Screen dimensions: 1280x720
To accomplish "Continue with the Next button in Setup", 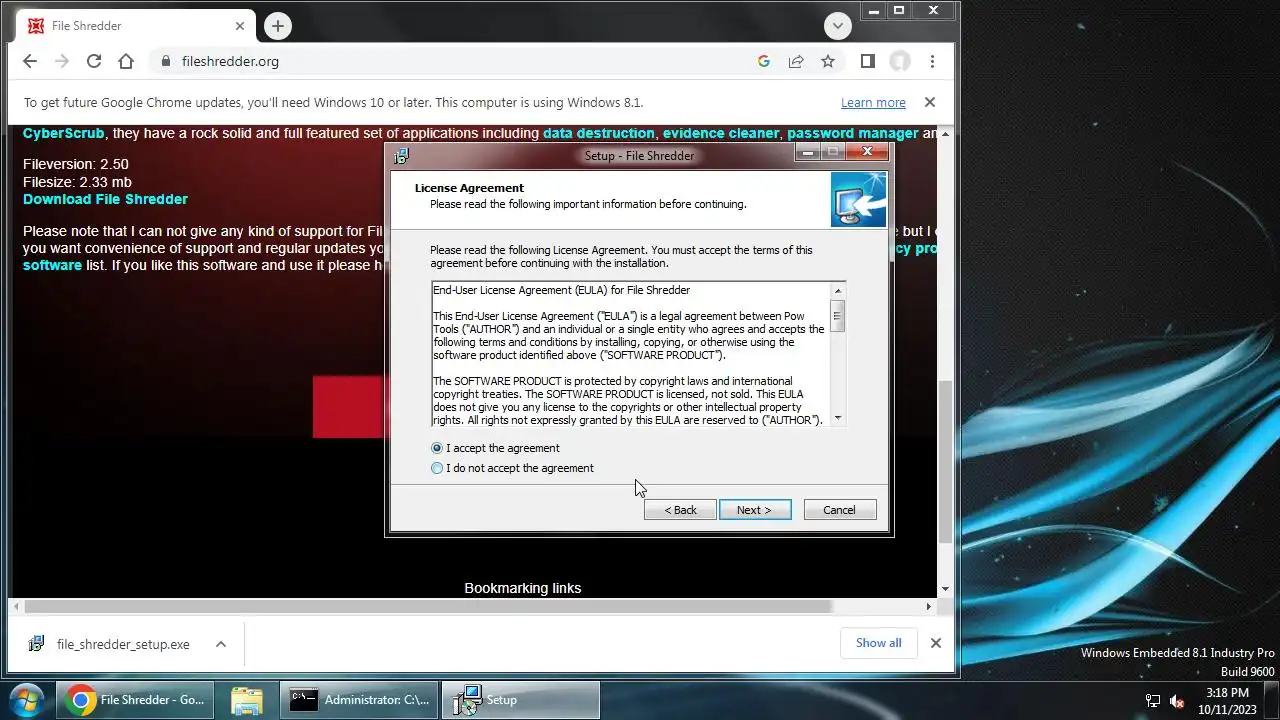I will click(755, 510).
